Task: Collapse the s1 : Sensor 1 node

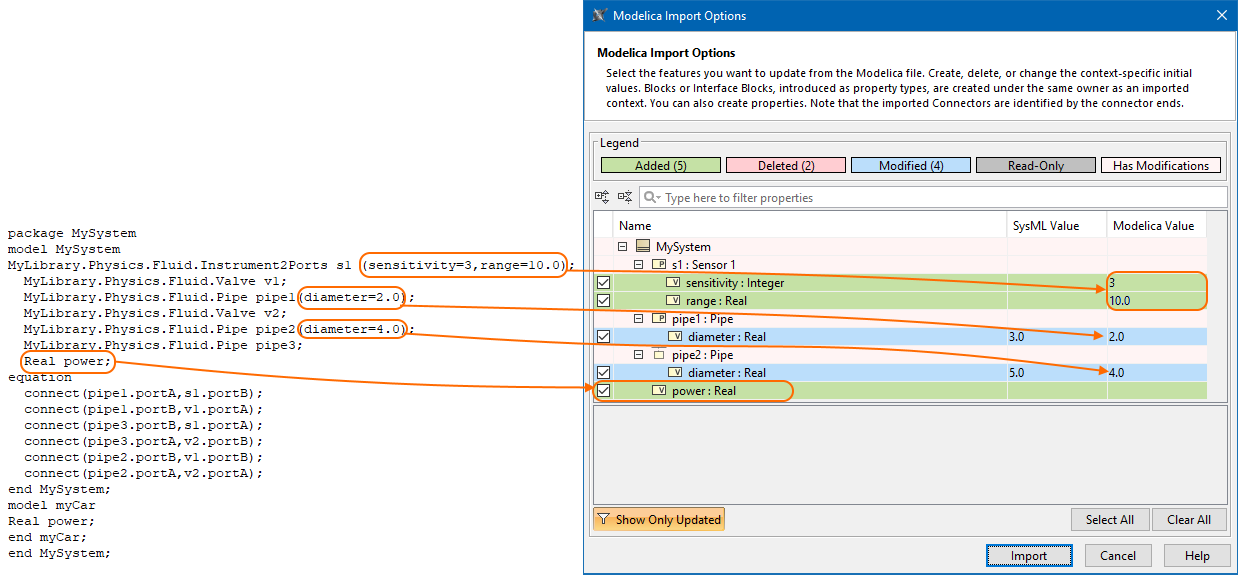Action: pos(639,265)
